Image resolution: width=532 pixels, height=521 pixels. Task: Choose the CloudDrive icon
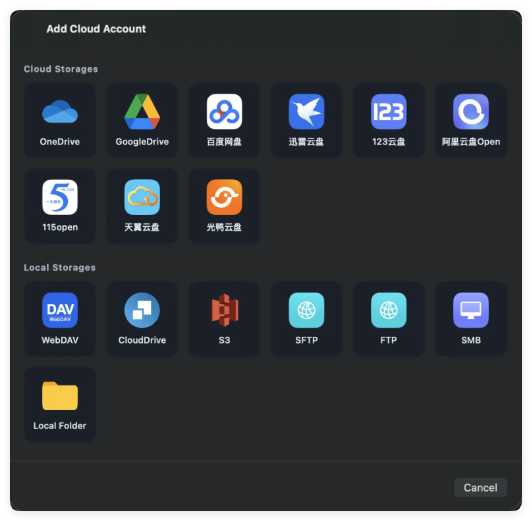[x=142, y=310]
